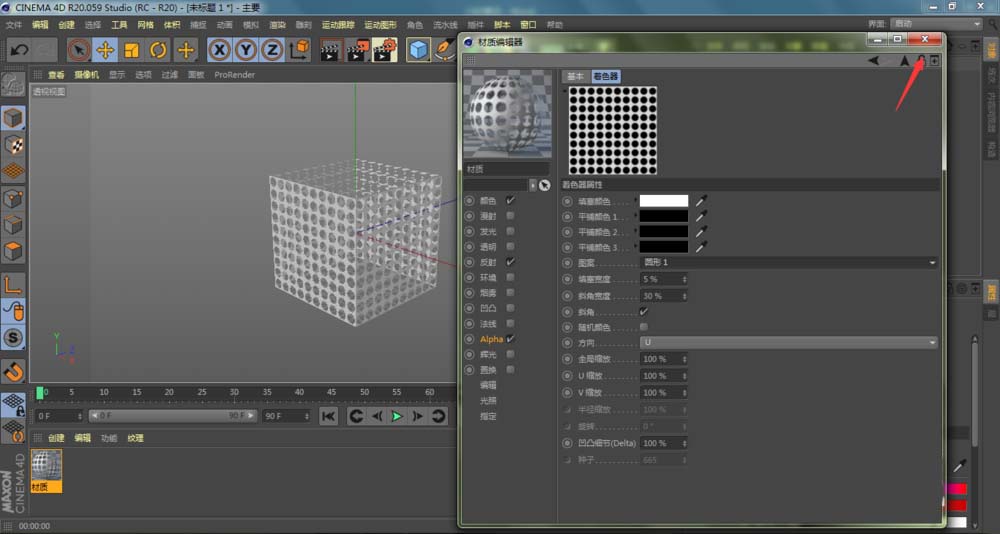1000x534 pixels.
Task: Click the white fill color swatch
Action: pyautogui.click(x=664, y=201)
